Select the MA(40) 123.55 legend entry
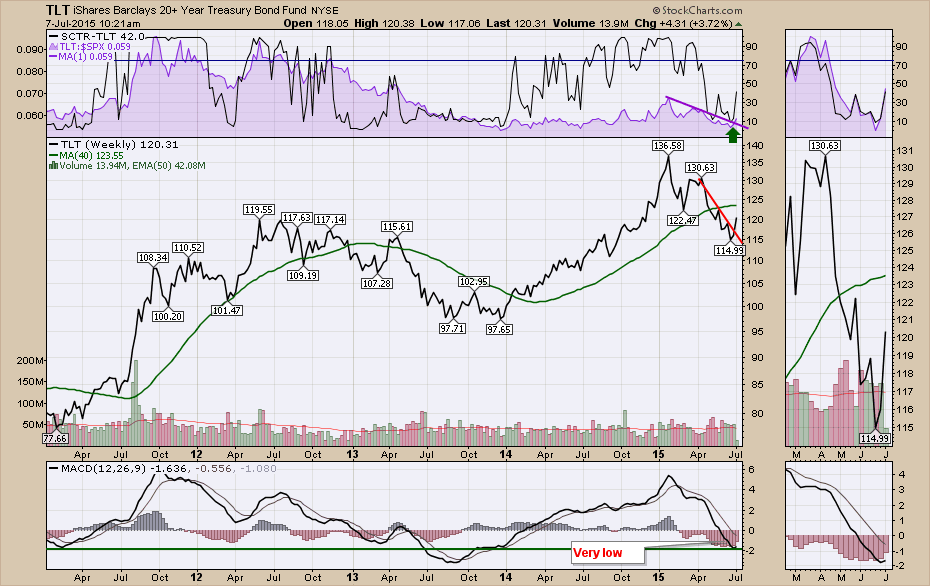 click(x=85, y=155)
